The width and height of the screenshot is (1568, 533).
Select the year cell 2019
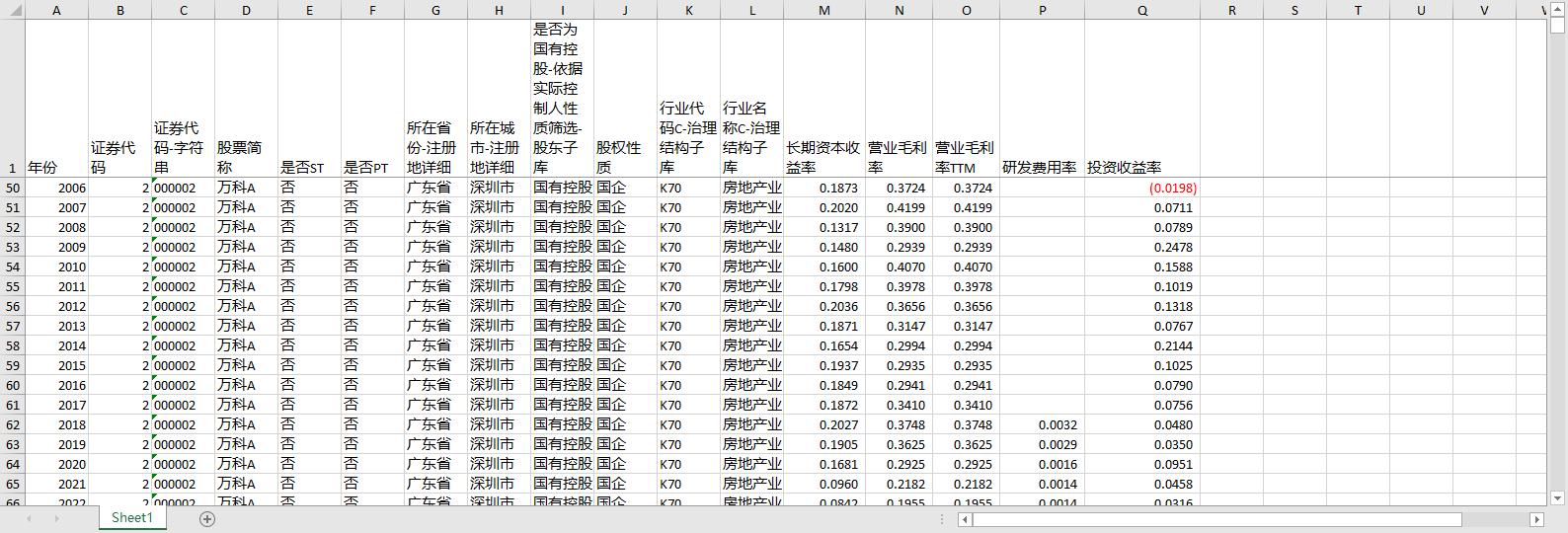(x=56, y=444)
